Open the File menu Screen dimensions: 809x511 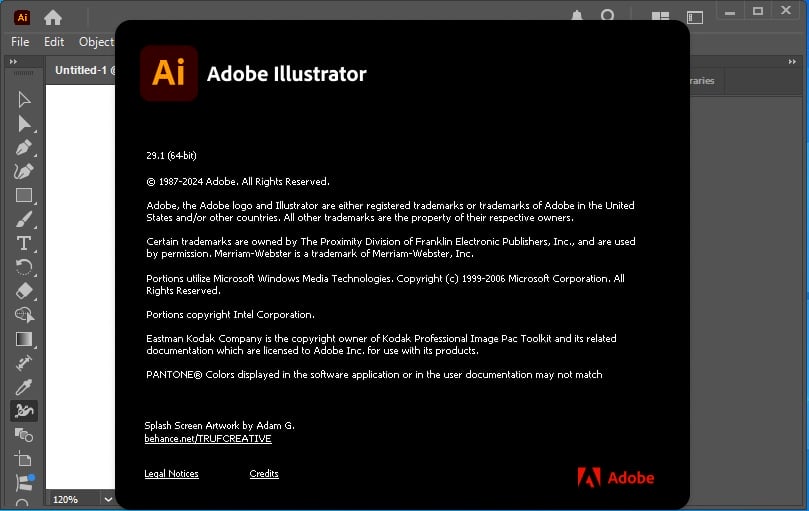20,42
